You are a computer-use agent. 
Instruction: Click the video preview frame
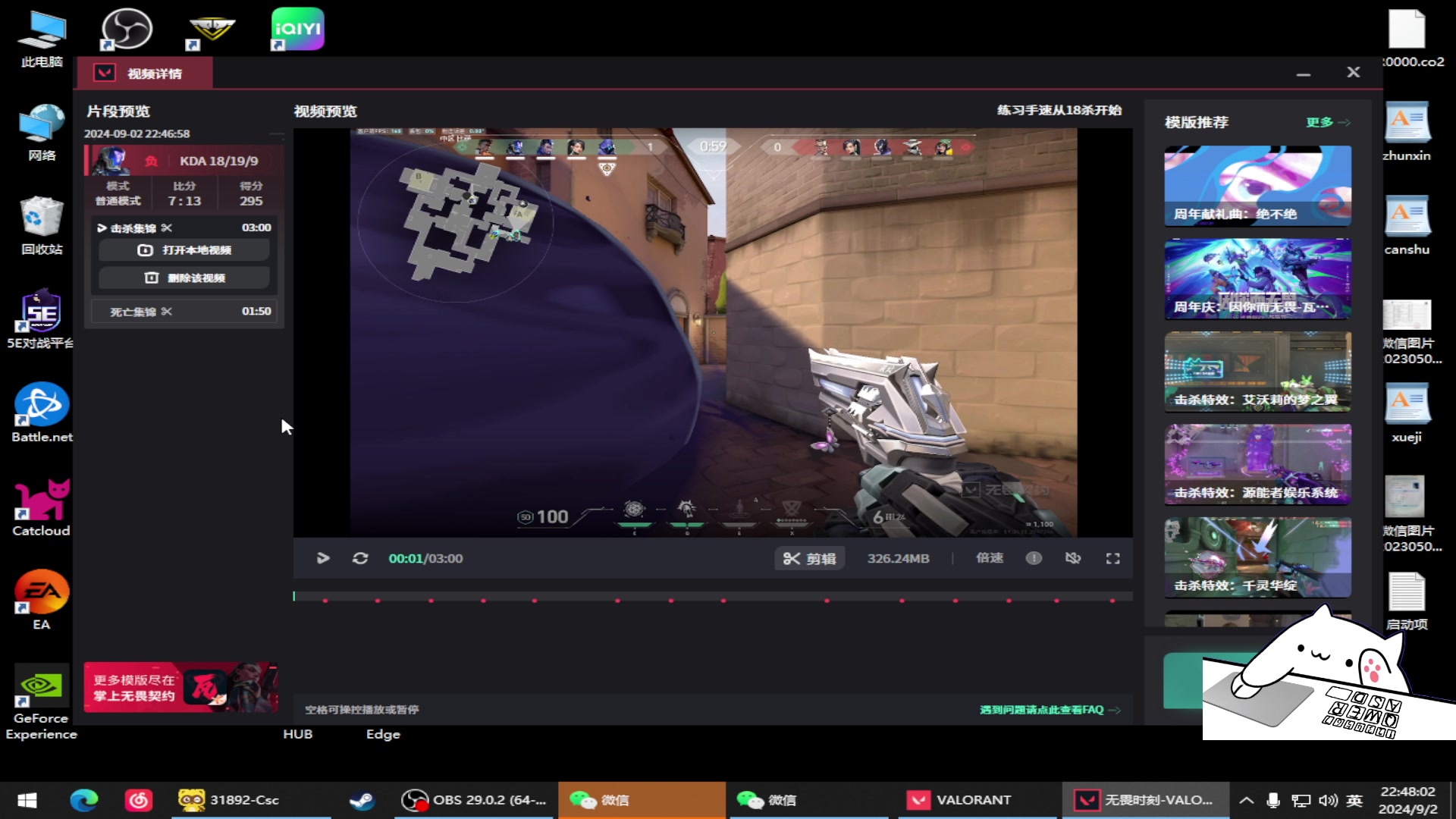pos(713,332)
